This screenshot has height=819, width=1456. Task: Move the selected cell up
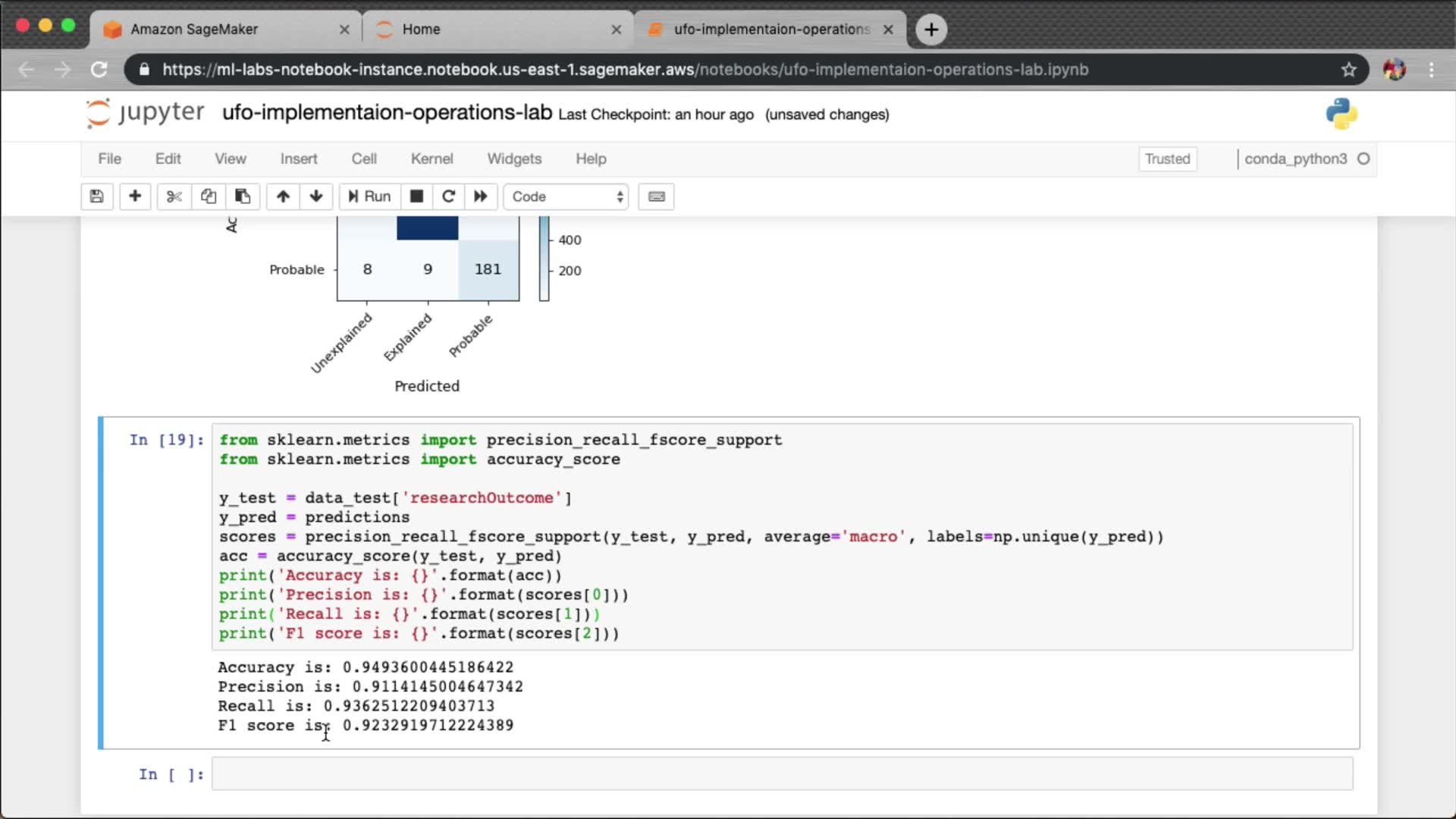click(283, 196)
